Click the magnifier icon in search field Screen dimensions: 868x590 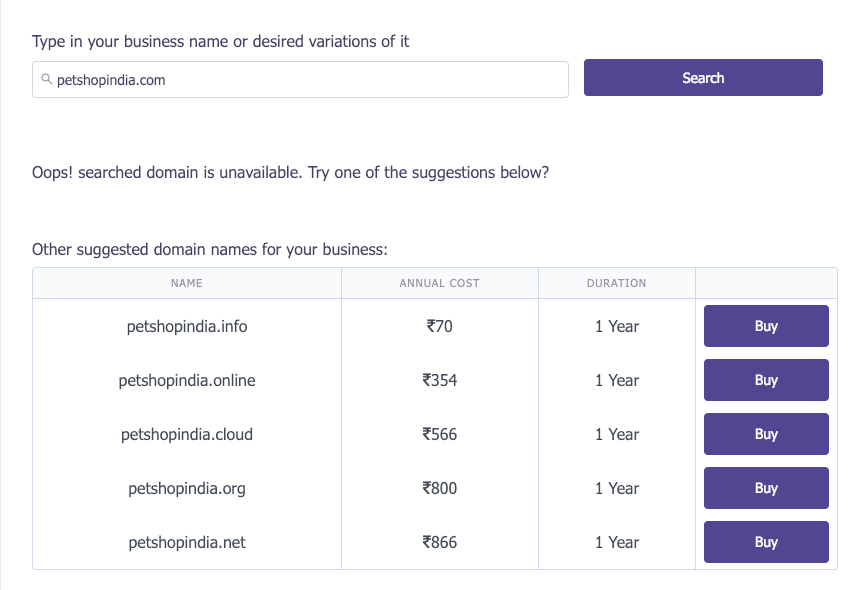pyautogui.click(x=47, y=79)
